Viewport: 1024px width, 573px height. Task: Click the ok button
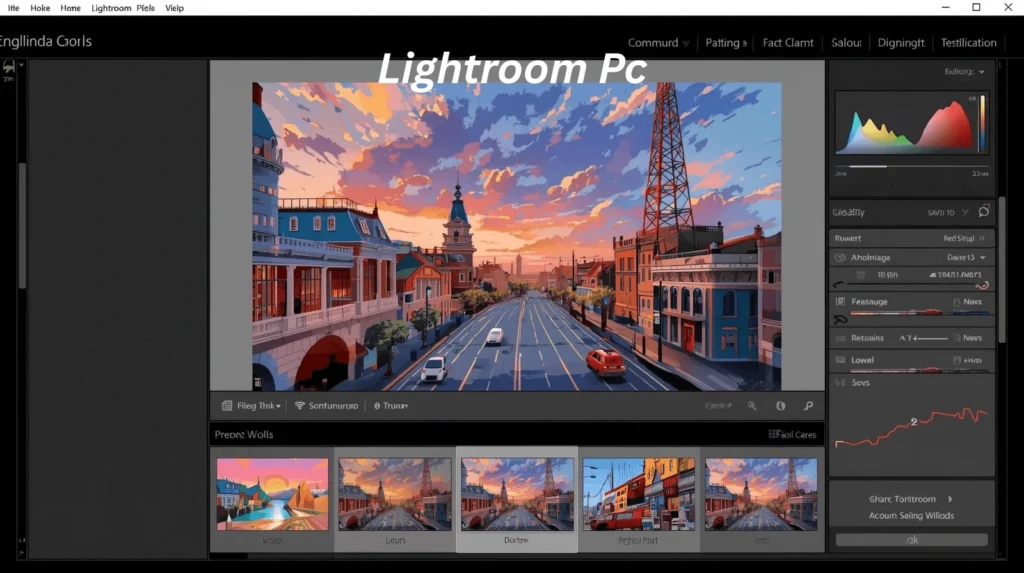click(912, 540)
